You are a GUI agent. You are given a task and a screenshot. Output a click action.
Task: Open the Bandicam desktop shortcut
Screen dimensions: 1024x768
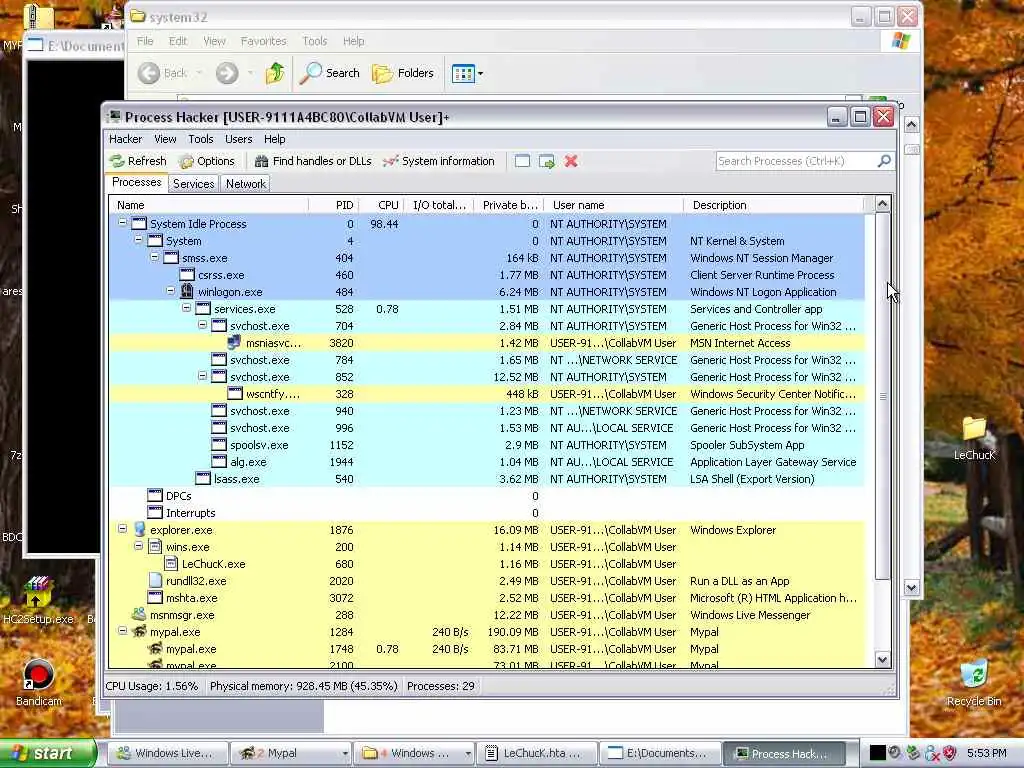tap(39, 683)
